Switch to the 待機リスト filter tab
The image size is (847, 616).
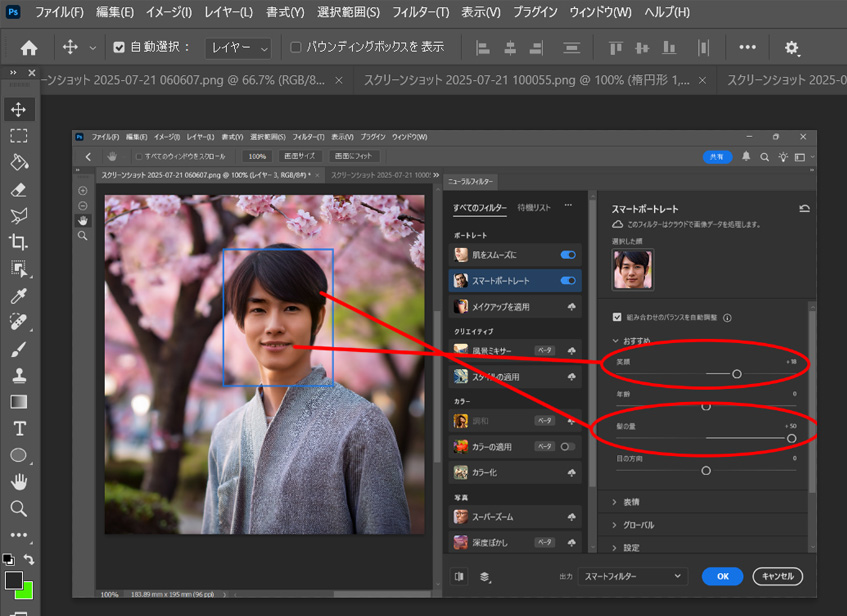(x=534, y=207)
